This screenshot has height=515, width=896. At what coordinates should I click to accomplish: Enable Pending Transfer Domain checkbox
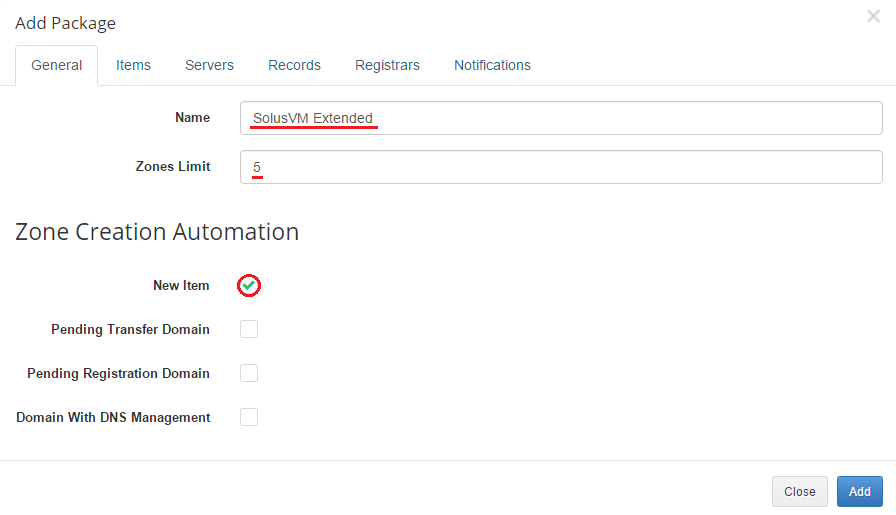249,329
